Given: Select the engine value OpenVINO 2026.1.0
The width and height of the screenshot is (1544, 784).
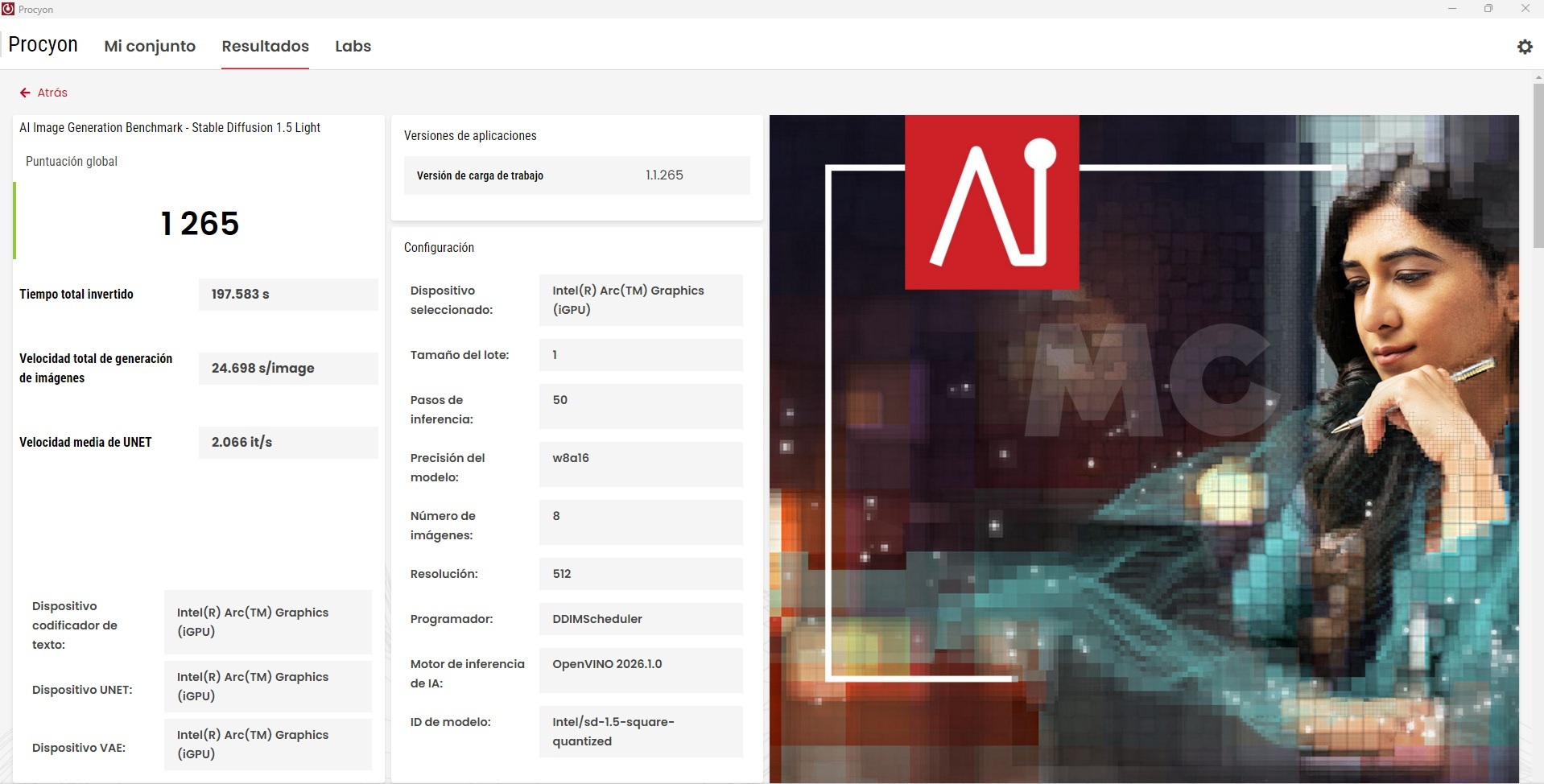Looking at the screenshot, I should point(641,671).
